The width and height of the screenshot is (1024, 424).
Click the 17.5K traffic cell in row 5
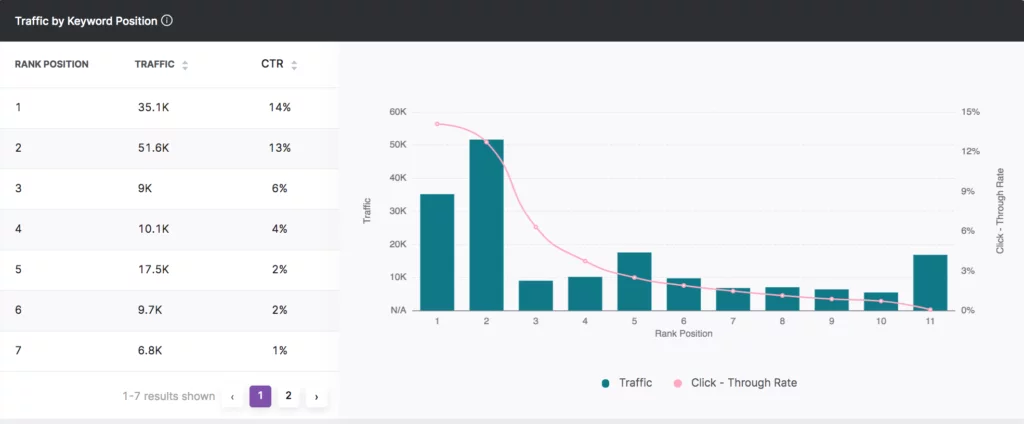pyautogui.click(x=153, y=269)
